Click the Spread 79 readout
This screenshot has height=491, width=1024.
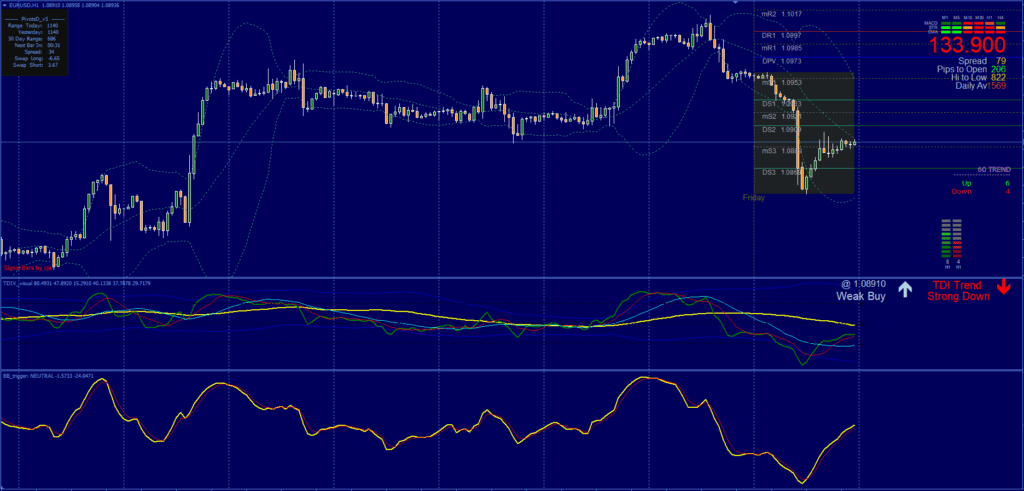pyautogui.click(x=982, y=61)
